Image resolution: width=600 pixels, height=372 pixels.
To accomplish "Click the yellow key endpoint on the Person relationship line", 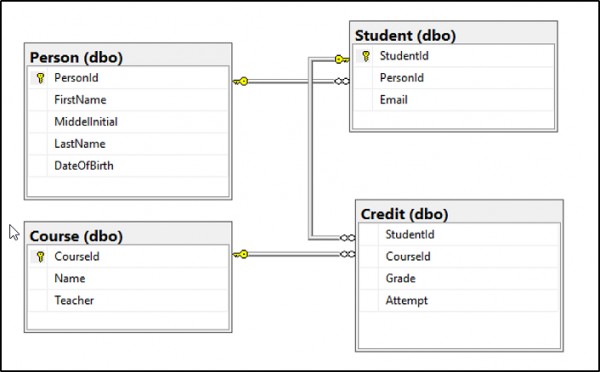I will 240,81.
